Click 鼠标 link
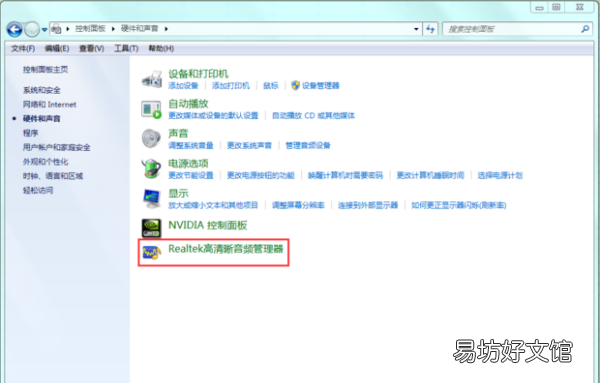600x383 pixels. [271, 85]
